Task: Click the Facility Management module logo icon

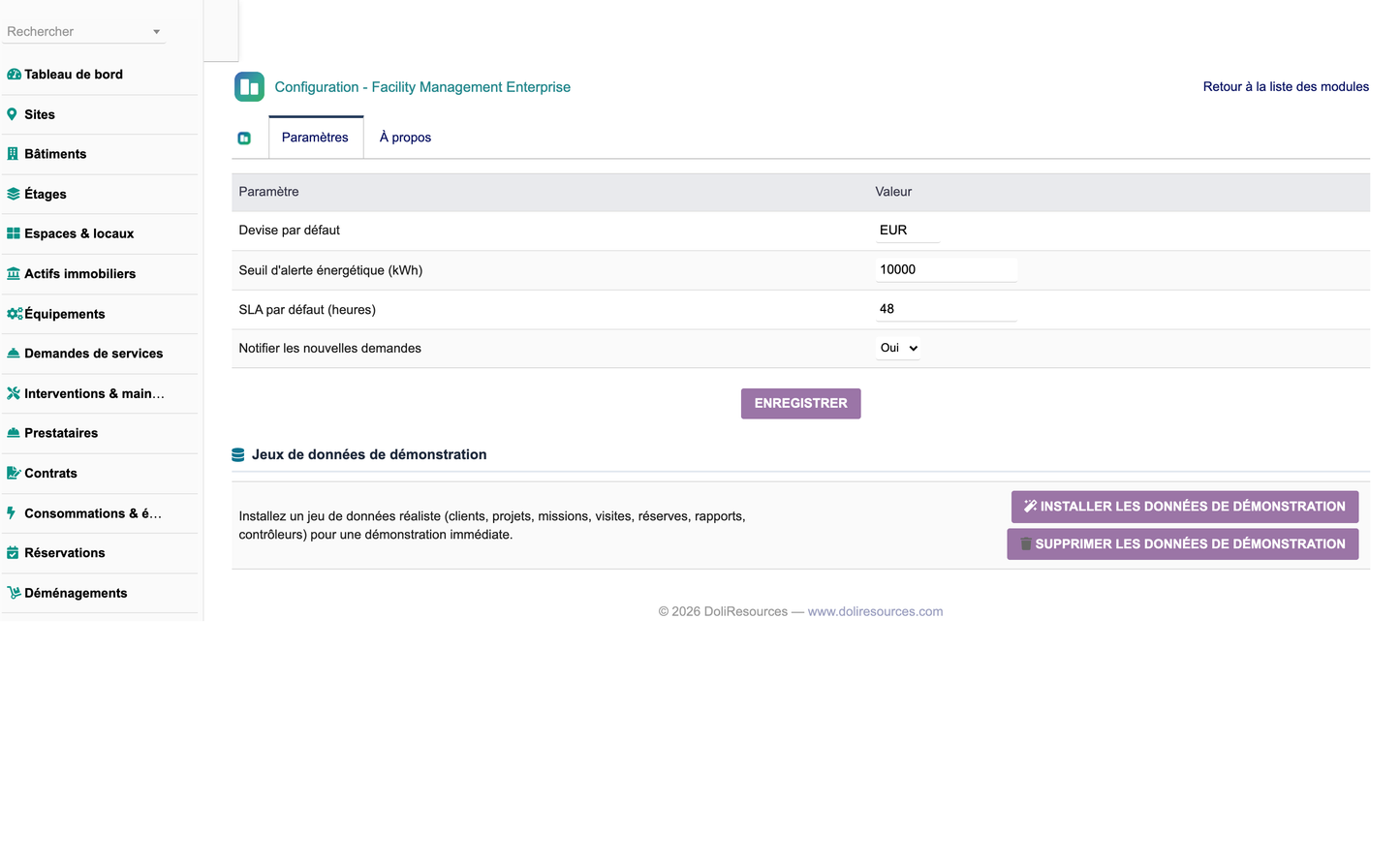Action: pos(249,86)
